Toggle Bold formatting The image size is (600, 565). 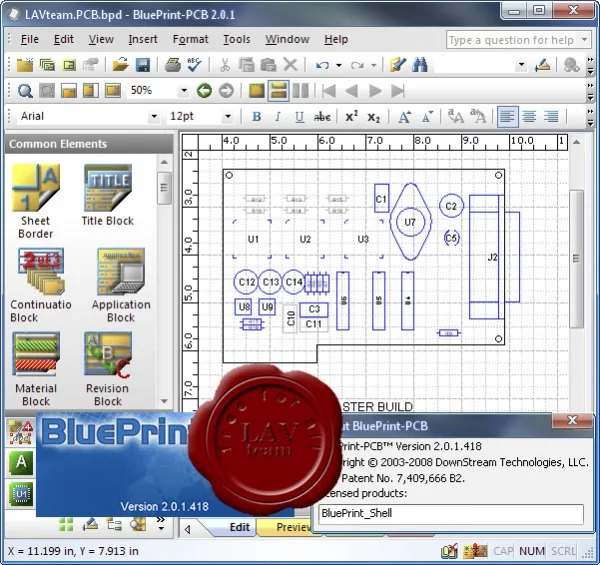click(256, 117)
